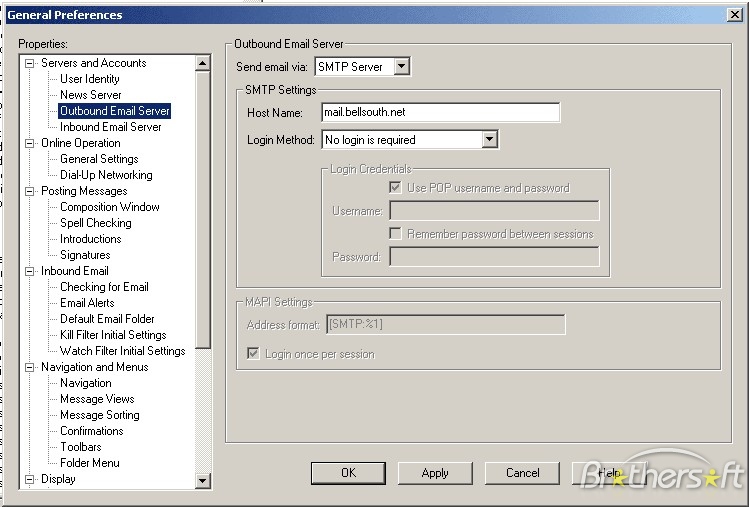
Task: Click the tree scrollbar down arrow
Action: (x=203, y=480)
